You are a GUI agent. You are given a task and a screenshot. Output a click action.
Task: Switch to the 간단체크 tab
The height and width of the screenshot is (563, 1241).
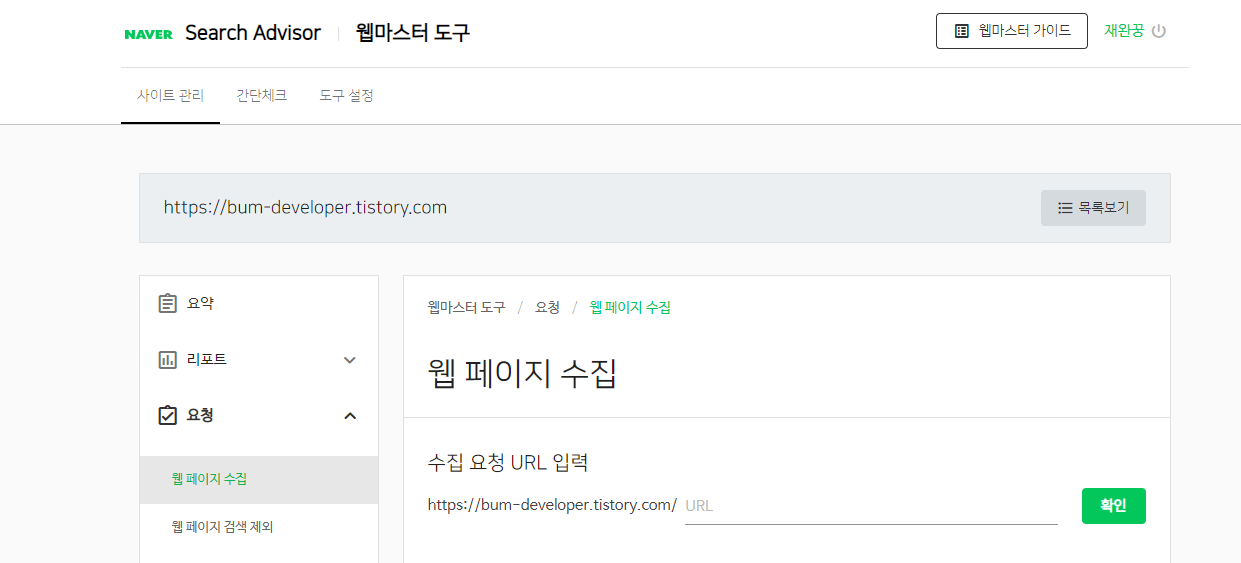point(261,96)
